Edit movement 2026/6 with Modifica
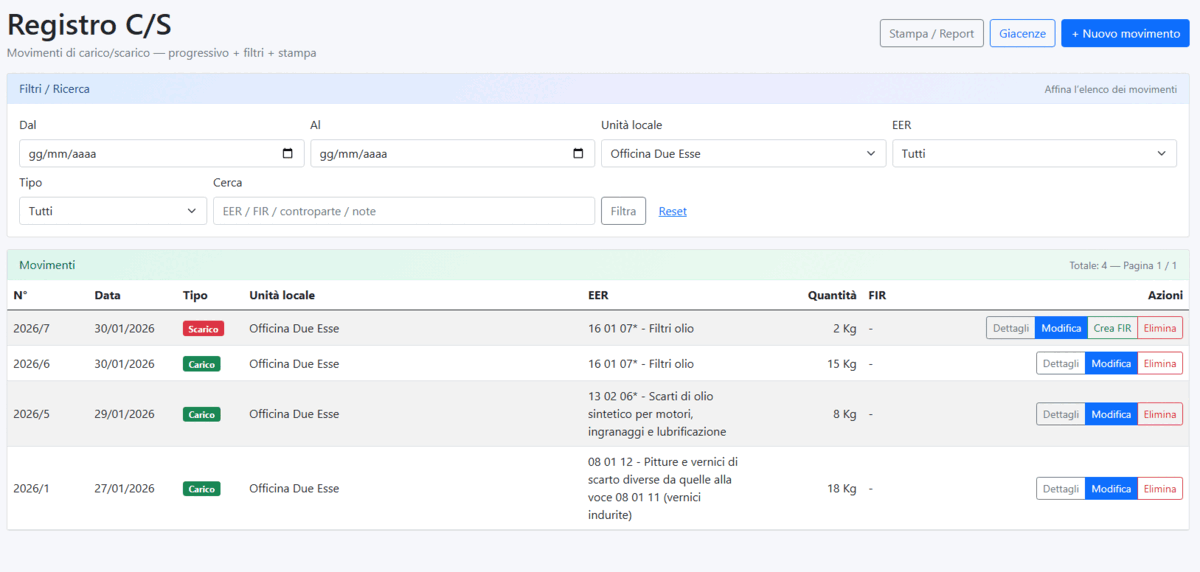 coord(1111,364)
